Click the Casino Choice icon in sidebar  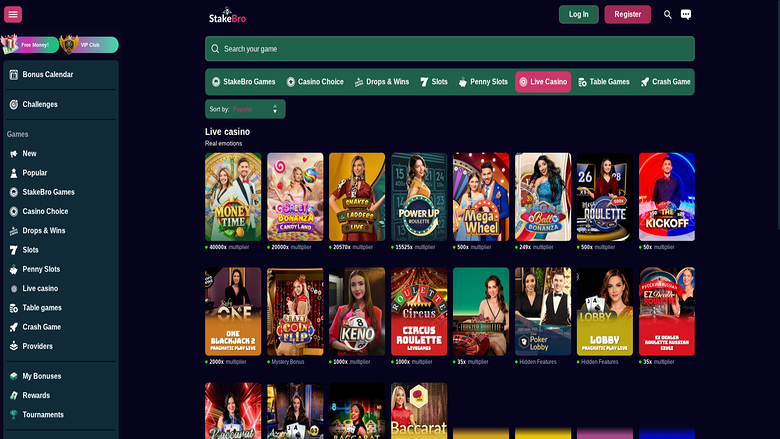[x=13, y=211]
